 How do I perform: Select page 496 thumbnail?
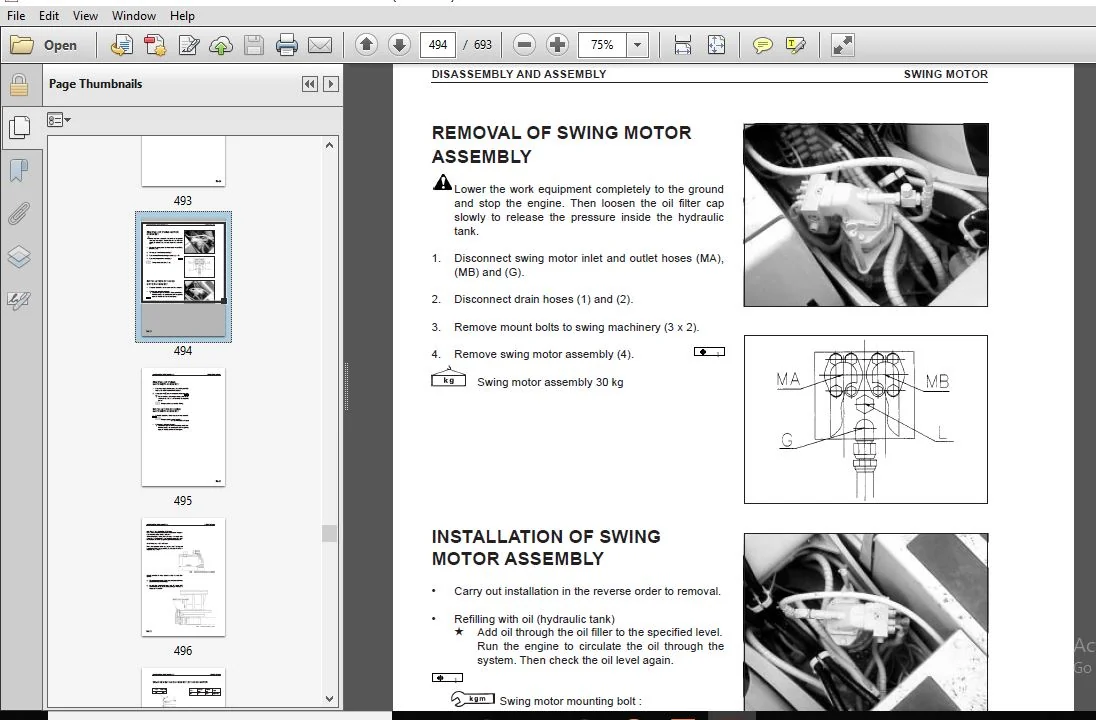click(183, 577)
